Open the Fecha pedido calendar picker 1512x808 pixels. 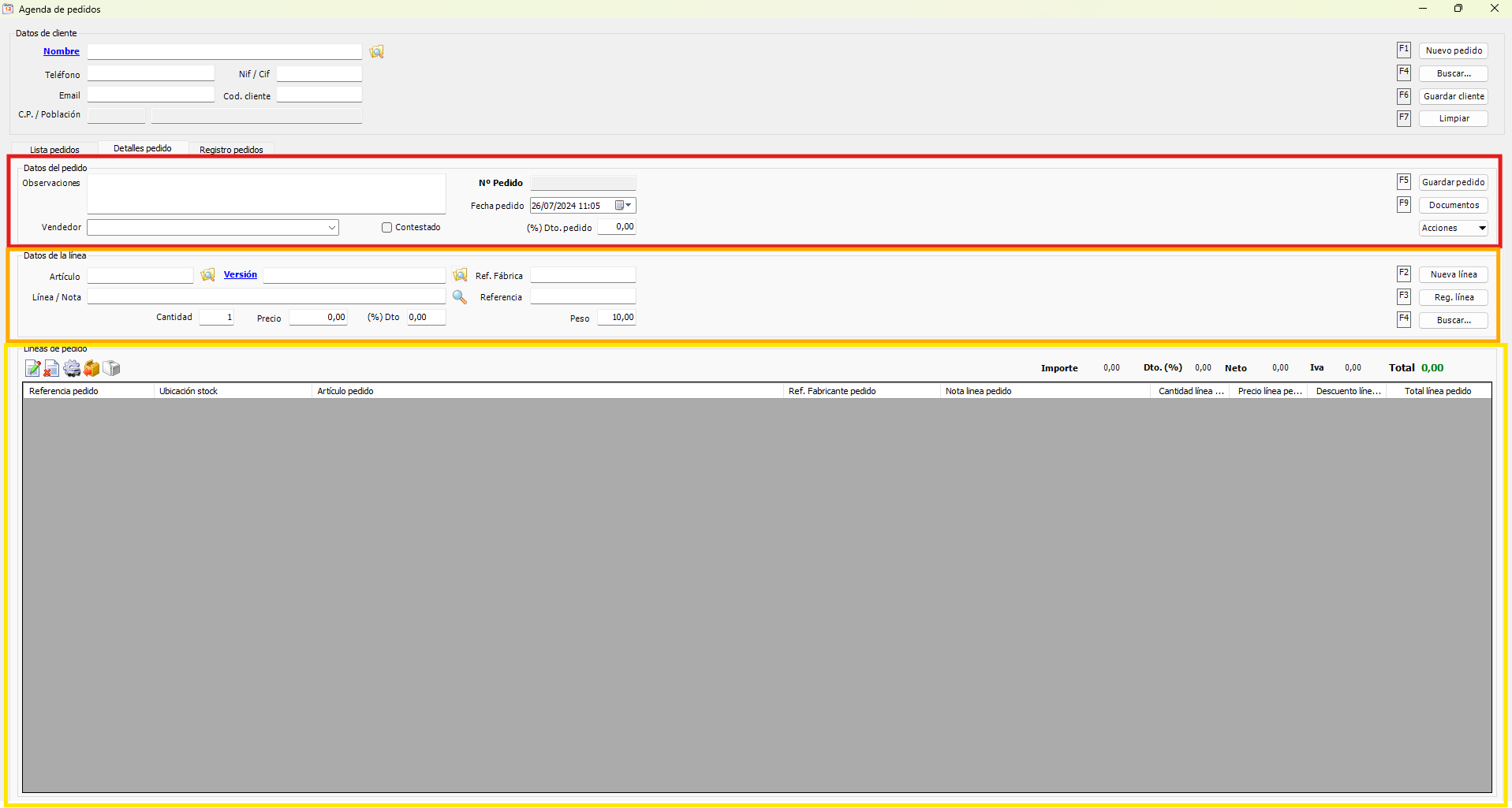[x=623, y=206]
